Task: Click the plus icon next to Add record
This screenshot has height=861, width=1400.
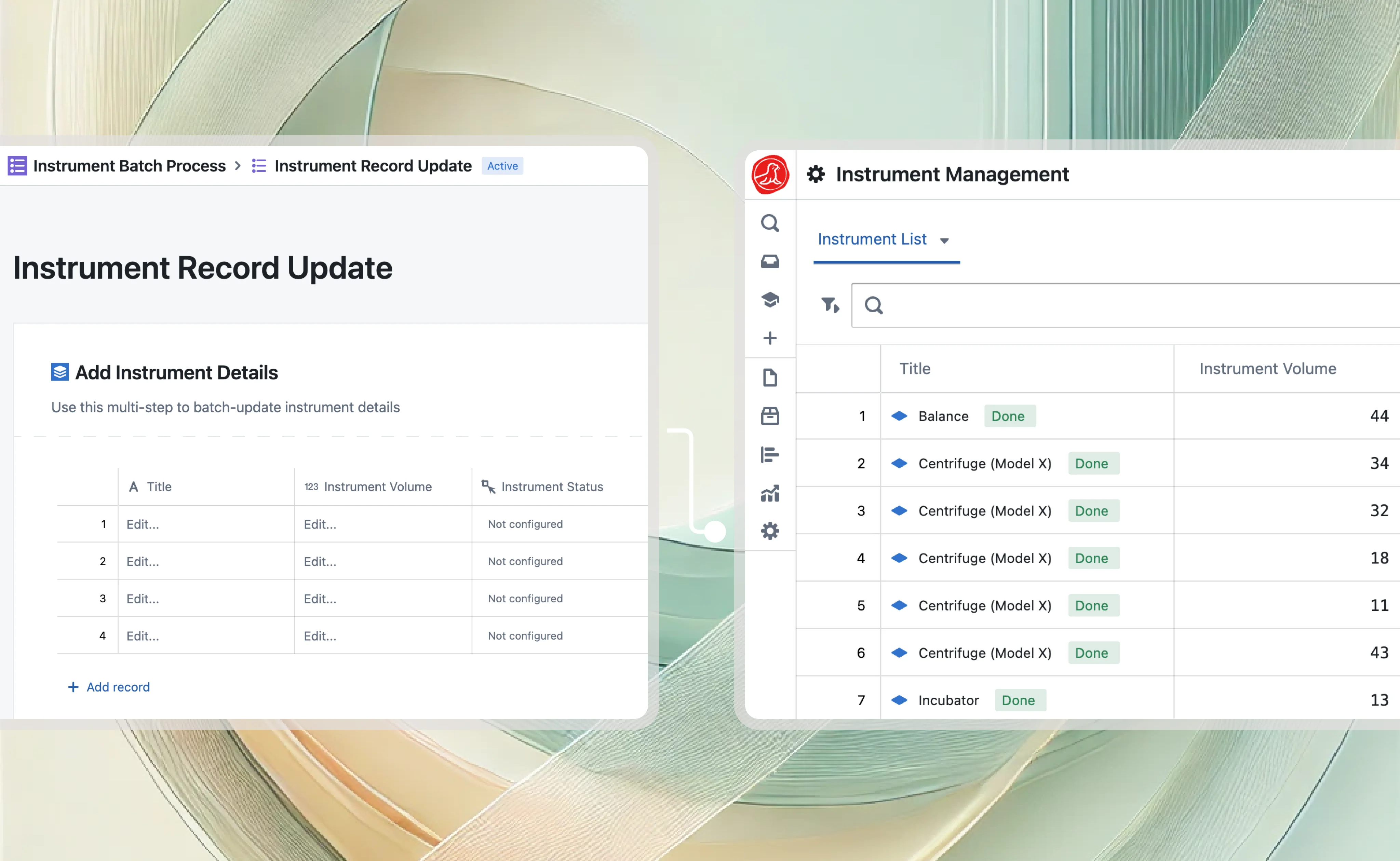Action: point(73,687)
